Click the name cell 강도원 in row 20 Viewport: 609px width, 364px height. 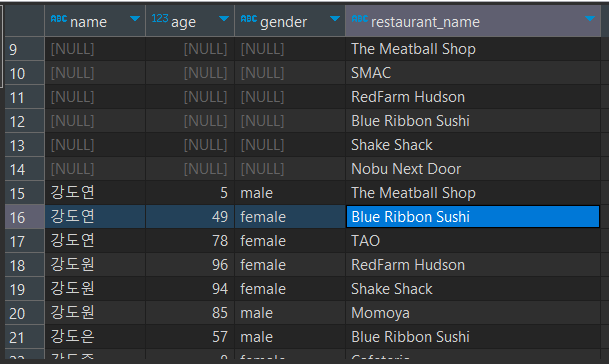pyautogui.click(x=95, y=313)
